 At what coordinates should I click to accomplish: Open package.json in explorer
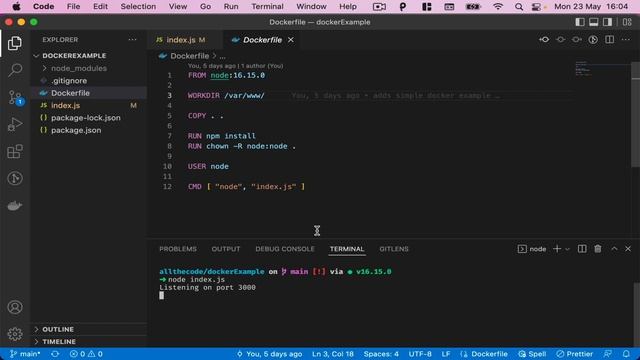pyautogui.click(x=76, y=130)
